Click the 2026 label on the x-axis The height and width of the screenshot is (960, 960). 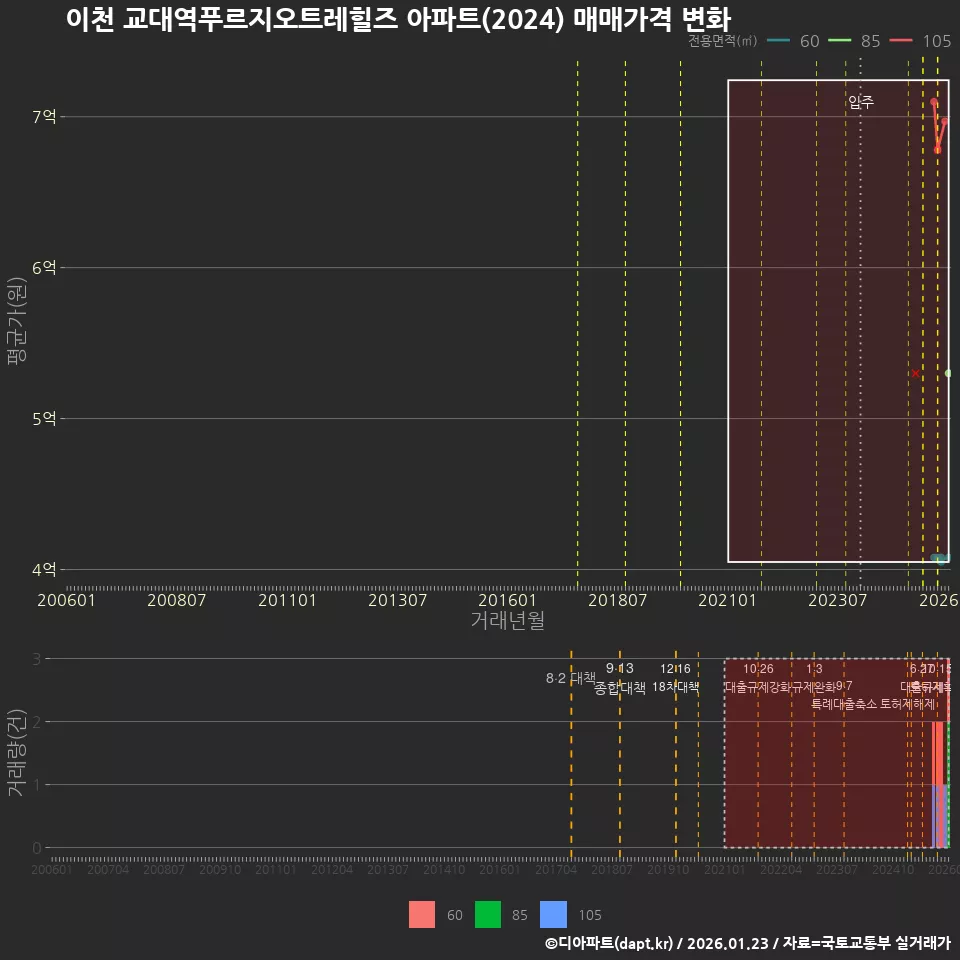pos(940,600)
